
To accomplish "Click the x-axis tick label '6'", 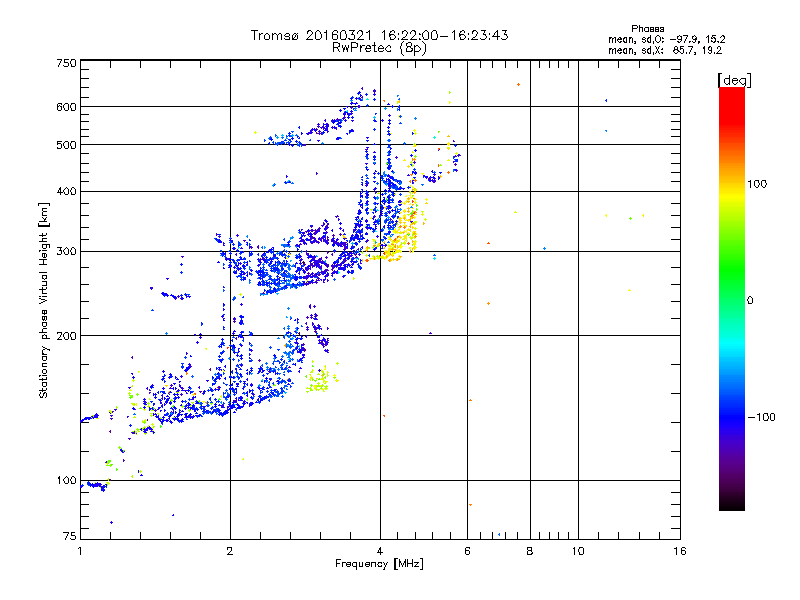I will [467, 551].
